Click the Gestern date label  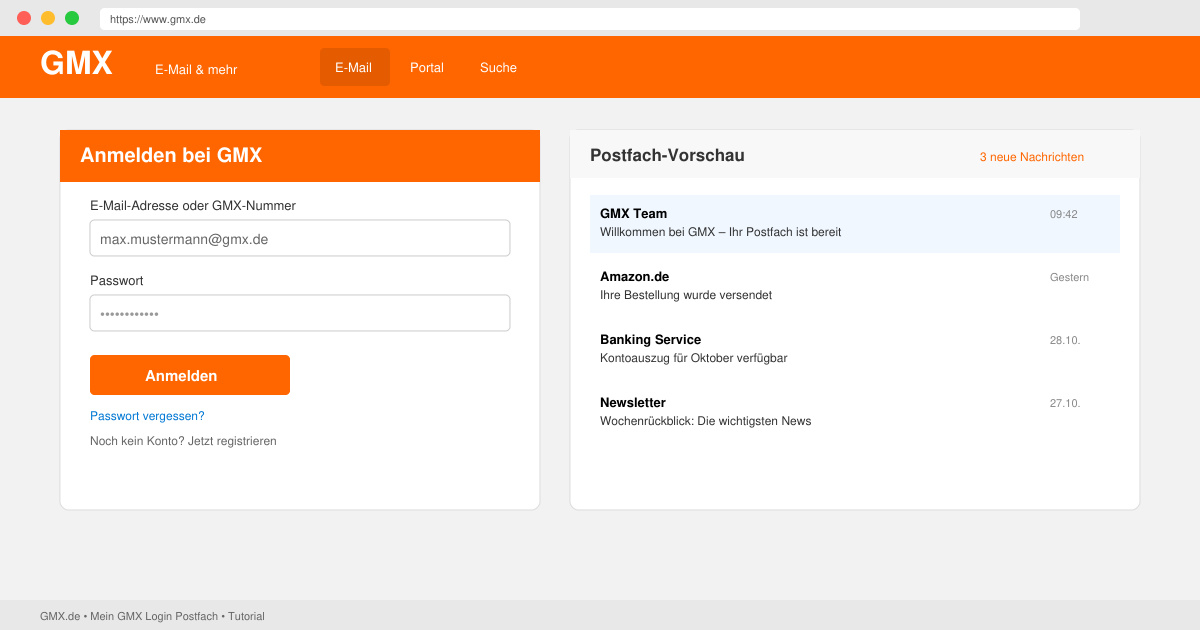coord(1069,277)
